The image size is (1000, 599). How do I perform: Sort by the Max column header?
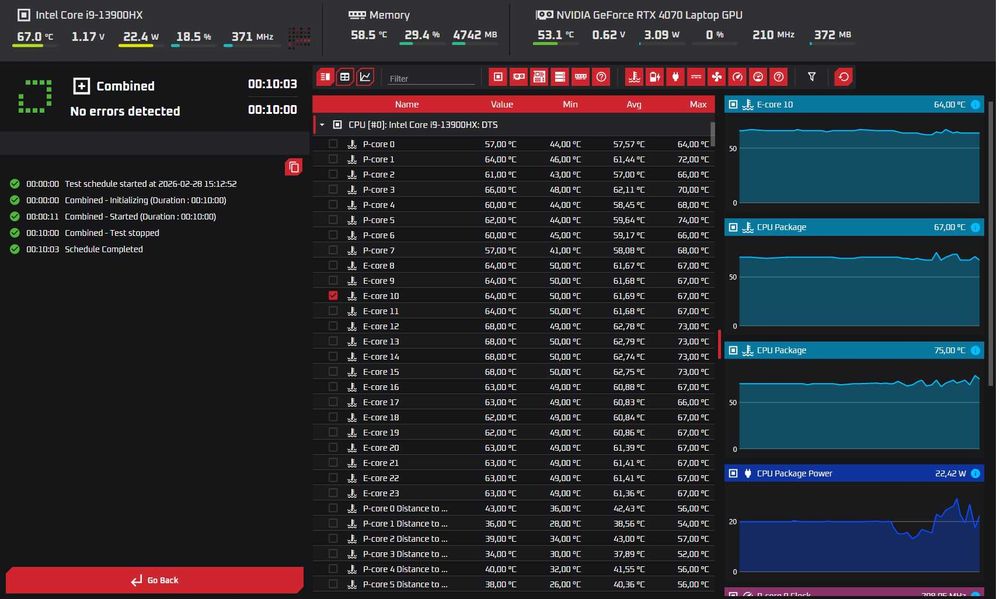698,105
